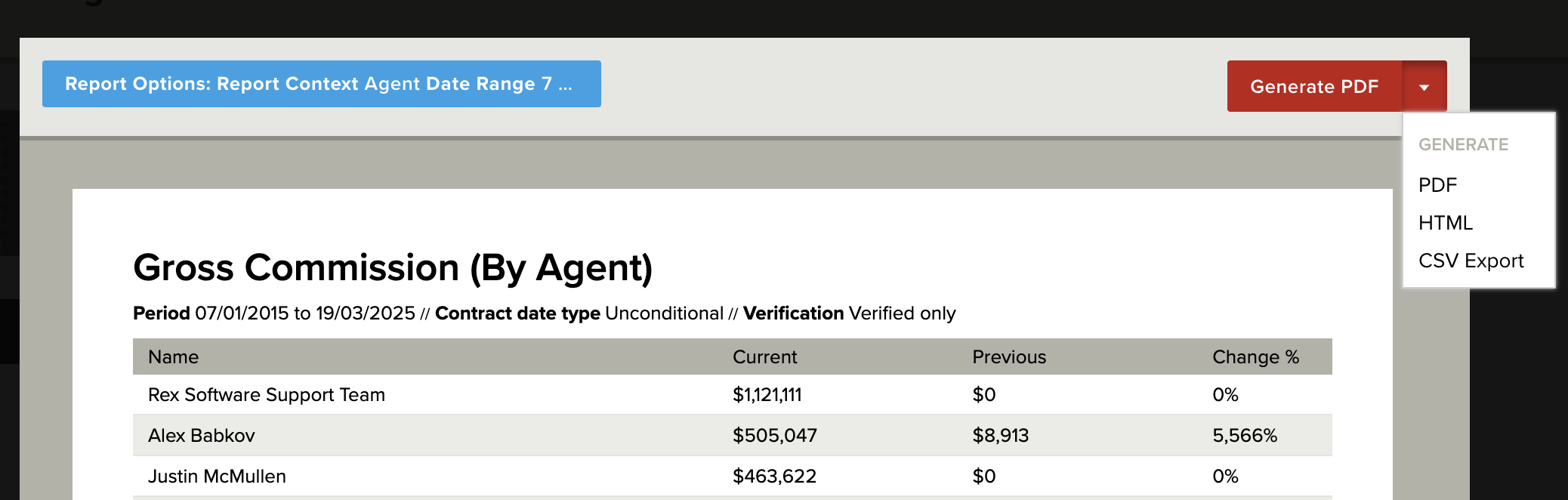Click the Generate PDF button
1568x500 pixels.
tap(1314, 86)
